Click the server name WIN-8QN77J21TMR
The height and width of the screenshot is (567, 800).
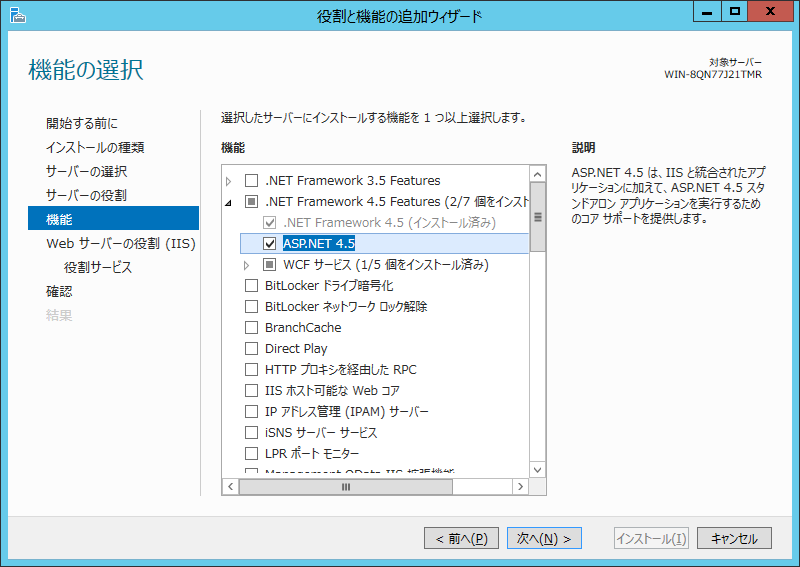pyautogui.click(x=713, y=75)
